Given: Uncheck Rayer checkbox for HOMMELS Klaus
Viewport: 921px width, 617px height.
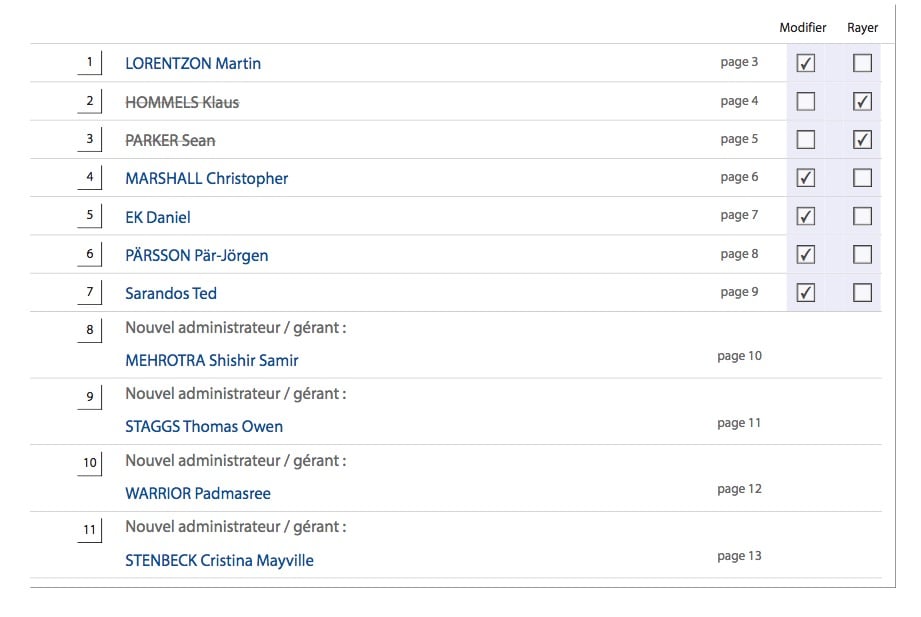Looking at the screenshot, I should (862, 102).
